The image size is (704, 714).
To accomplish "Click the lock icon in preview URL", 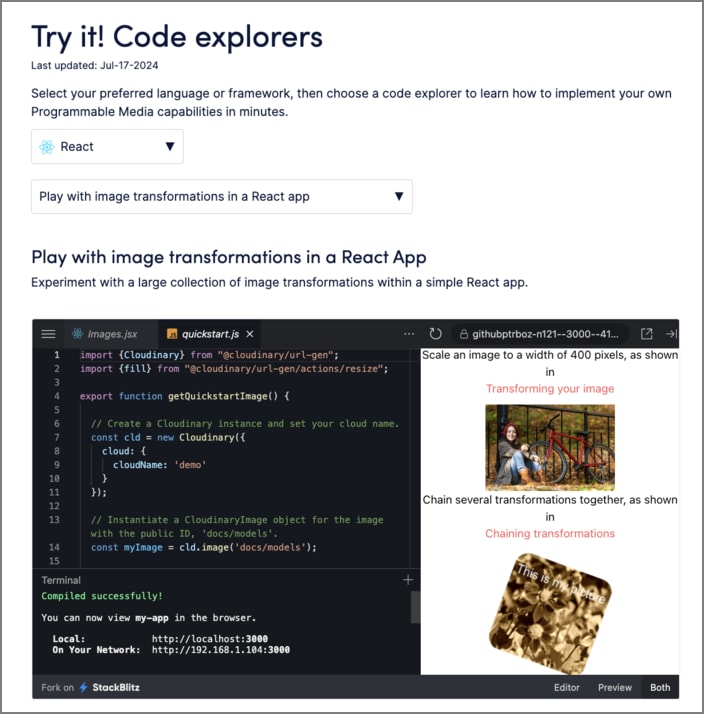I will [x=464, y=334].
